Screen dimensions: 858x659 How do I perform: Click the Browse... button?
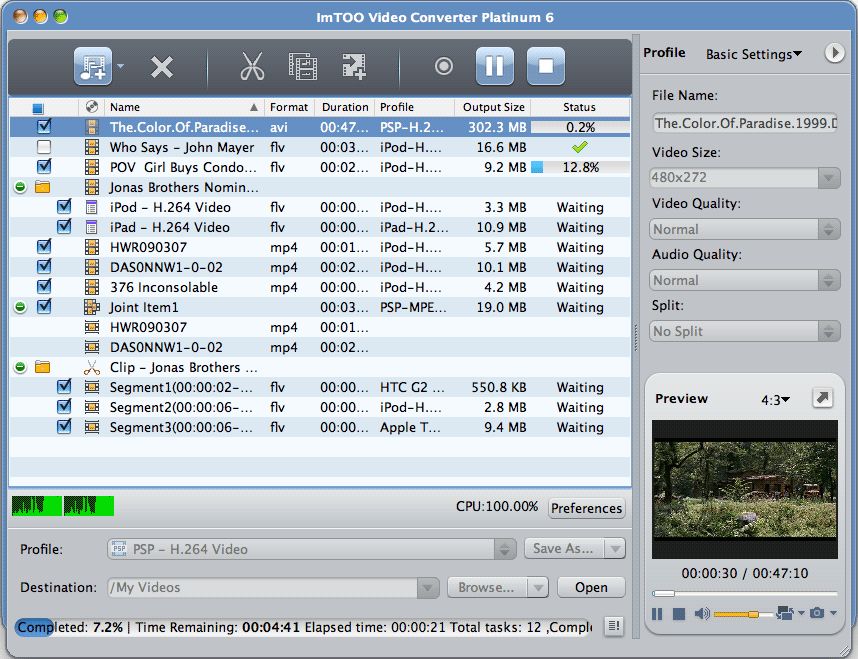(x=487, y=587)
